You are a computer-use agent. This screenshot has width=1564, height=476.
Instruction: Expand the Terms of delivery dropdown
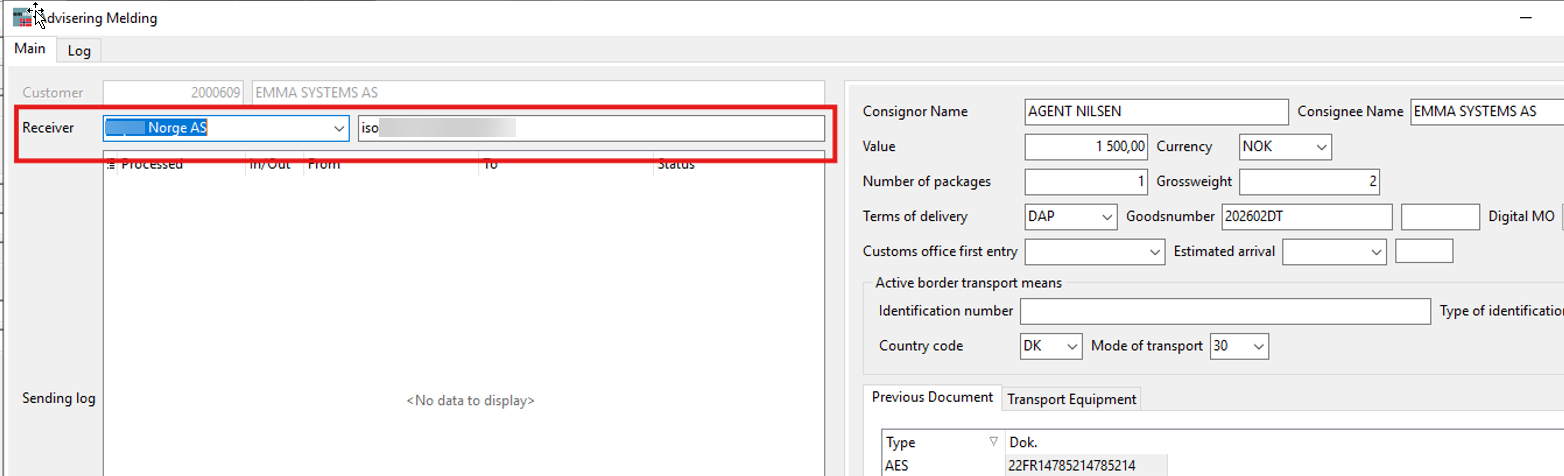point(1106,217)
